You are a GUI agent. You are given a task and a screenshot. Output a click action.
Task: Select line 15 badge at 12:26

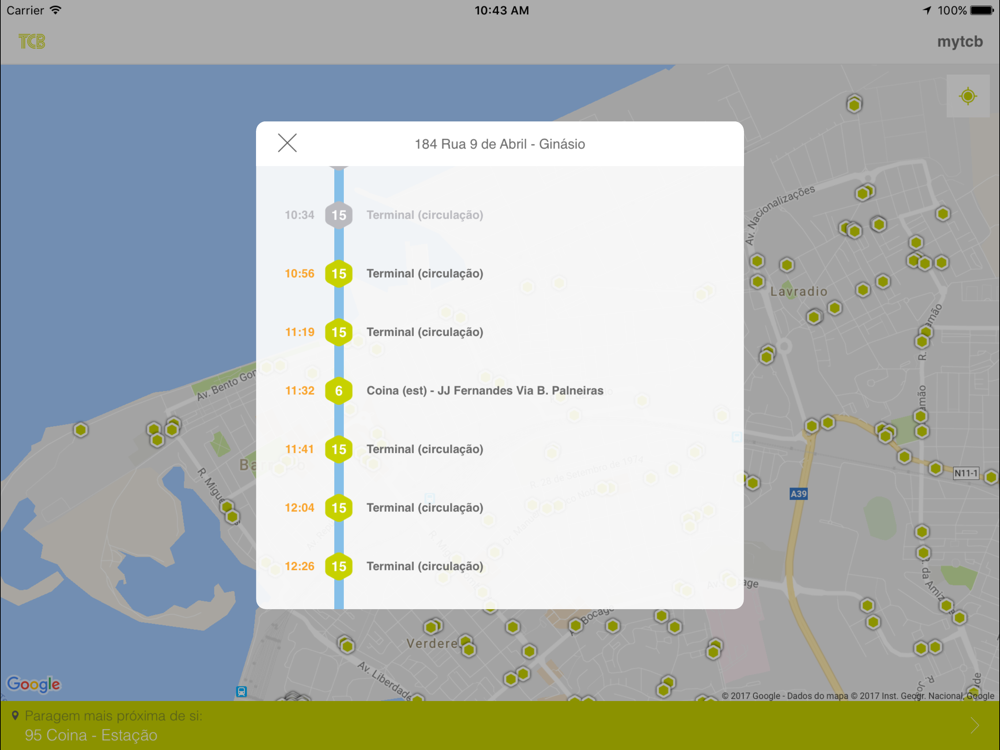click(339, 566)
